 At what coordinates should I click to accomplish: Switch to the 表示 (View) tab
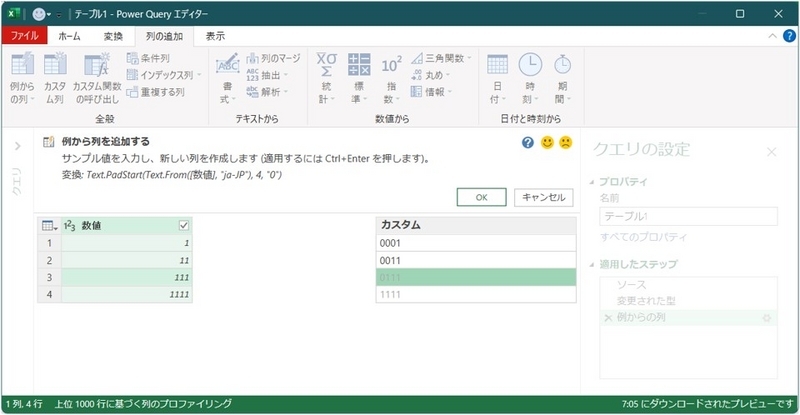click(215, 36)
